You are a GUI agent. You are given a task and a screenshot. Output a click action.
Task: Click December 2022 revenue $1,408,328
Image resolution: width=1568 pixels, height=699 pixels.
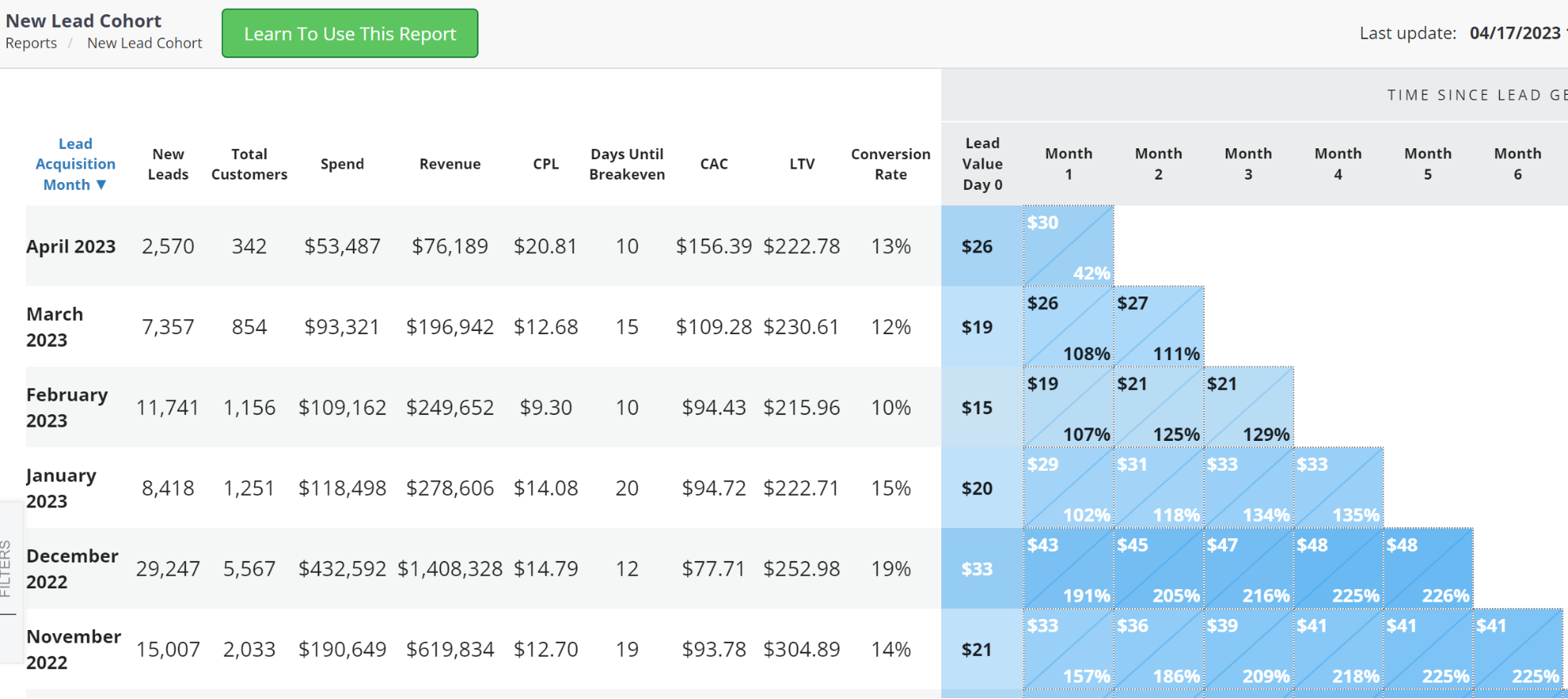(x=449, y=569)
